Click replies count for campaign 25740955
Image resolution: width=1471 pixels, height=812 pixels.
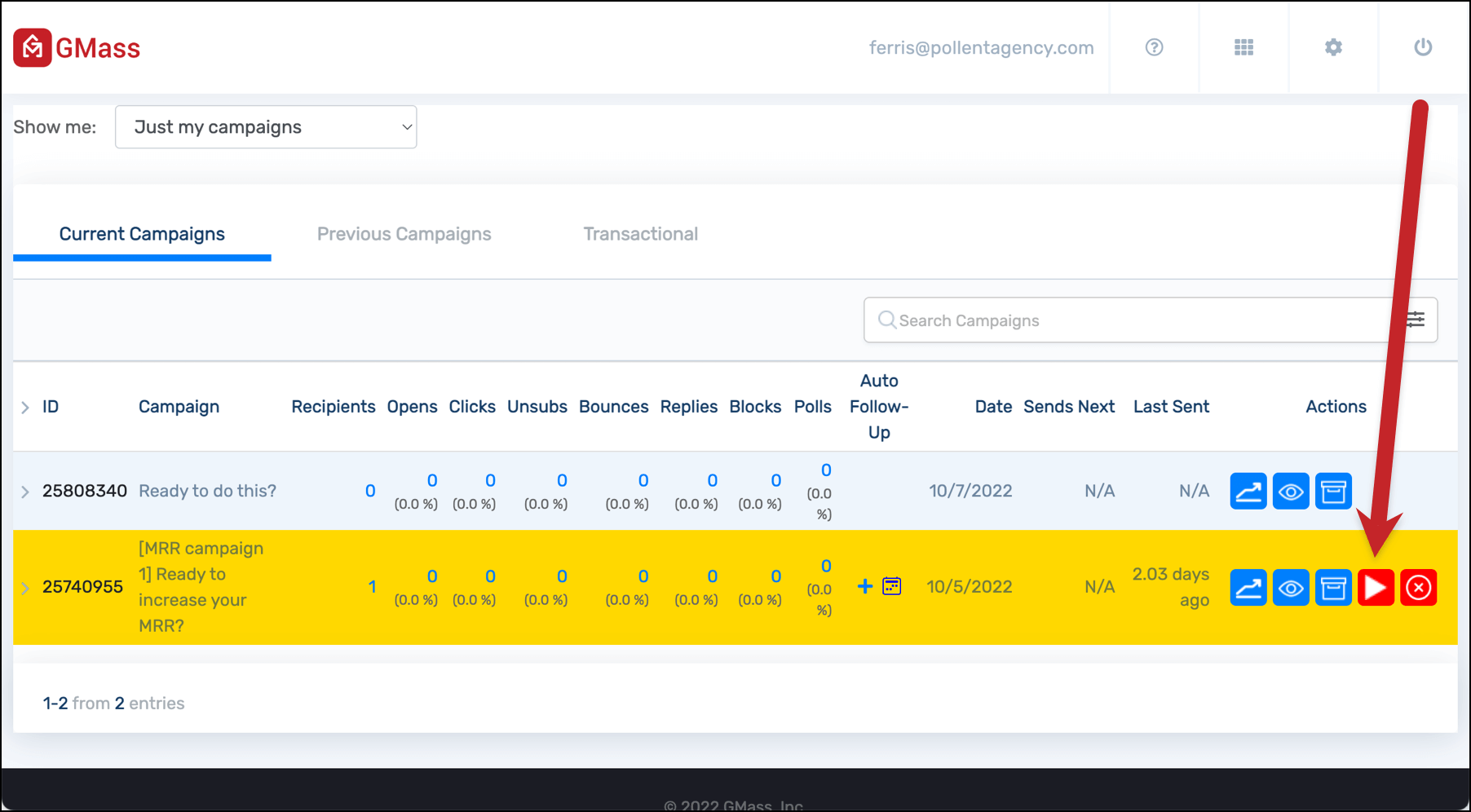point(713,576)
